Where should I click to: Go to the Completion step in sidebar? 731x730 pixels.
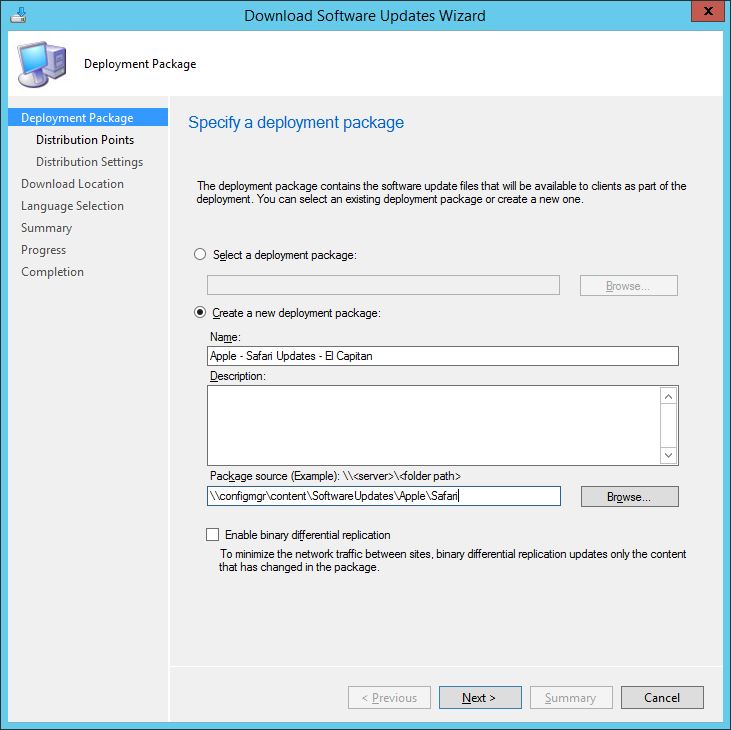pos(52,272)
